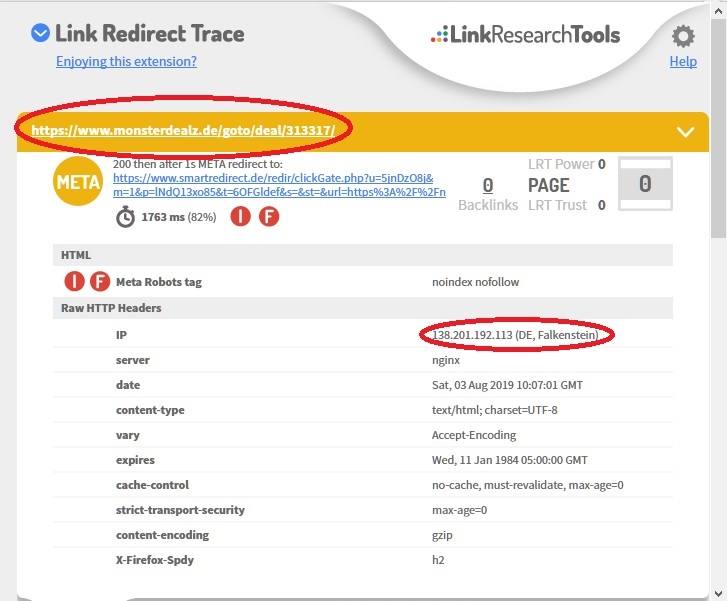Open the settings gear icon
727x601 pixels.
point(683,38)
